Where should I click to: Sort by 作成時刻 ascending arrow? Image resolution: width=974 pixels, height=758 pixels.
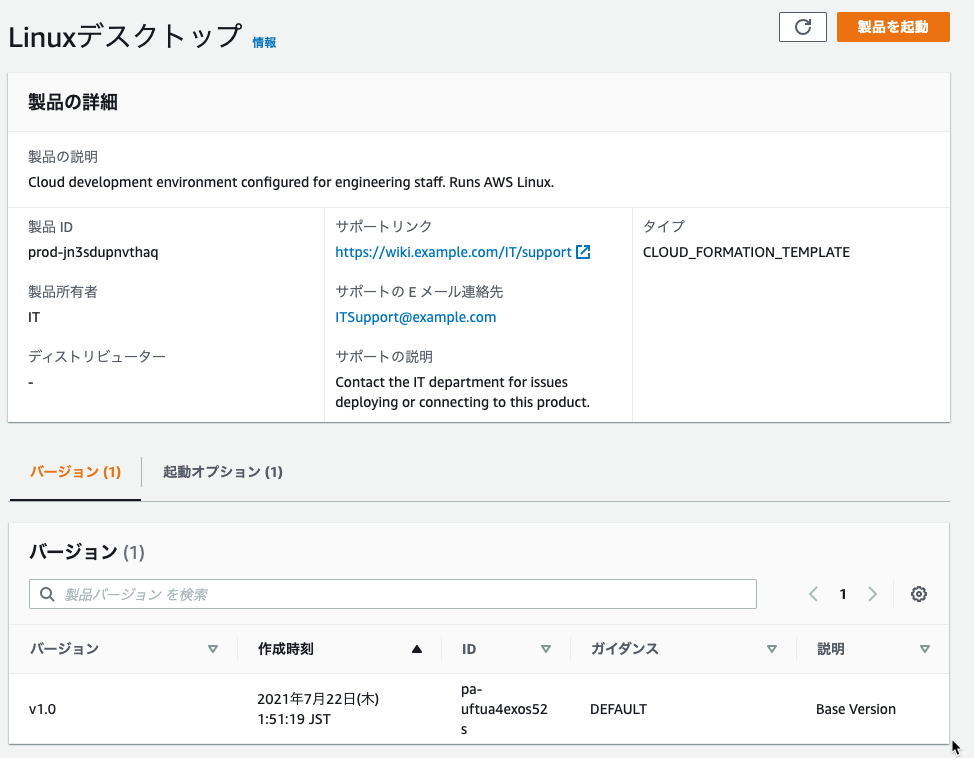coord(417,649)
